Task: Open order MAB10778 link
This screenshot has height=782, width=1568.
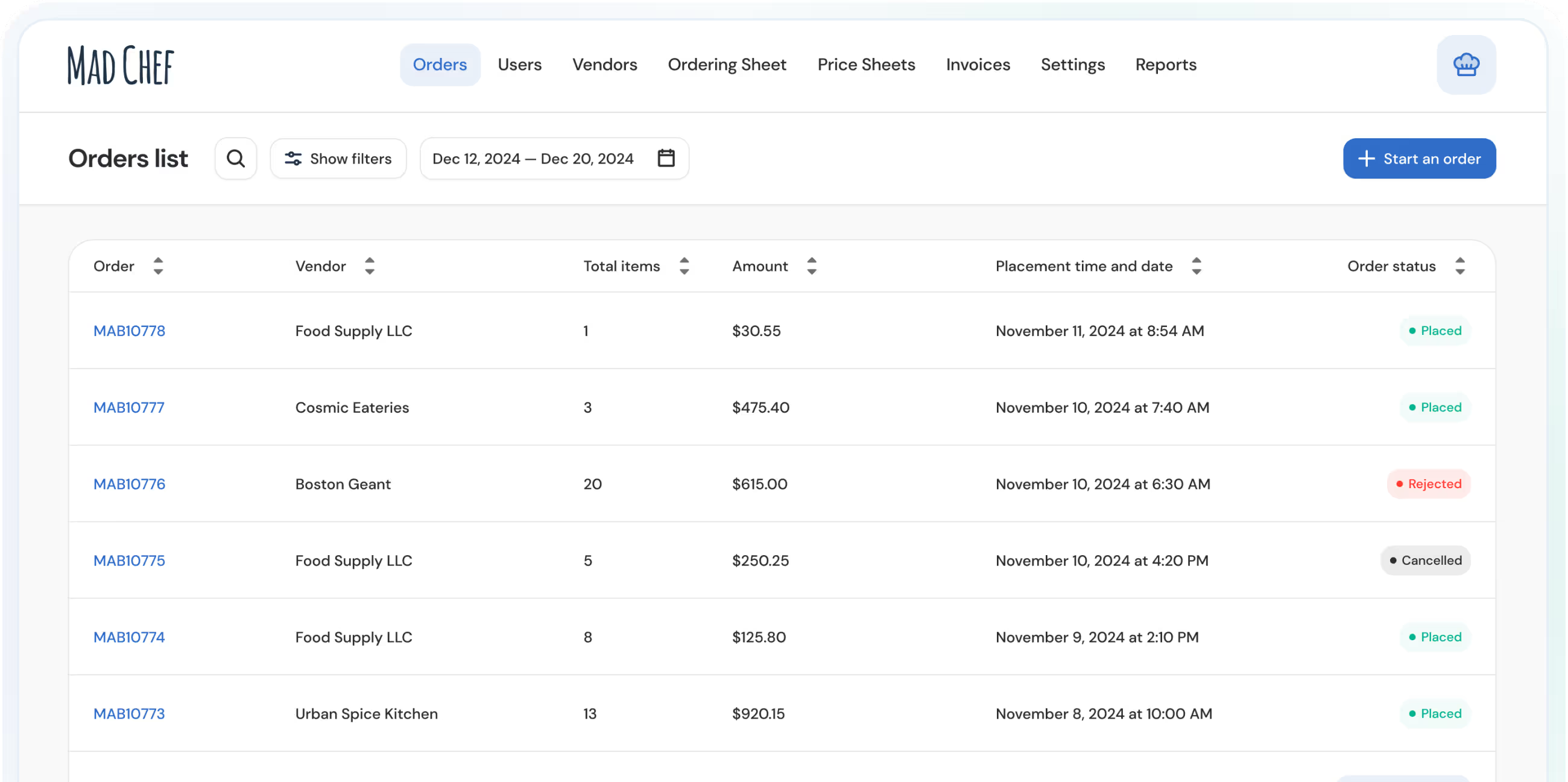Action: [129, 331]
